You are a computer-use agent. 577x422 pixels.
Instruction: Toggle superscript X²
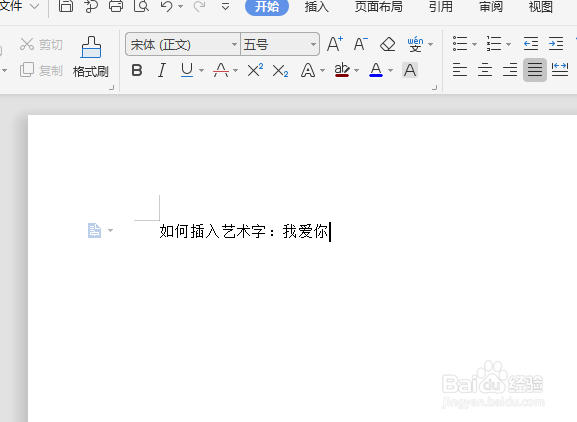click(255, 70)
